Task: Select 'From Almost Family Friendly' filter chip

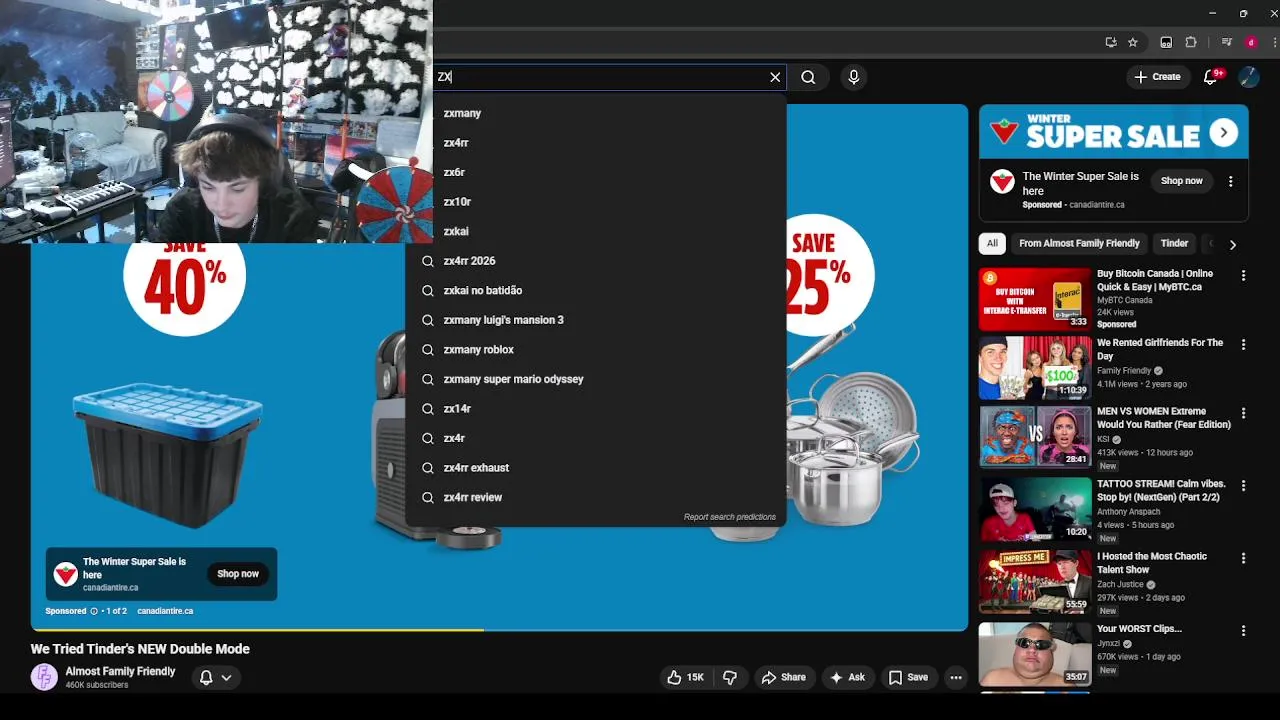Action: tap(1079, 243)
